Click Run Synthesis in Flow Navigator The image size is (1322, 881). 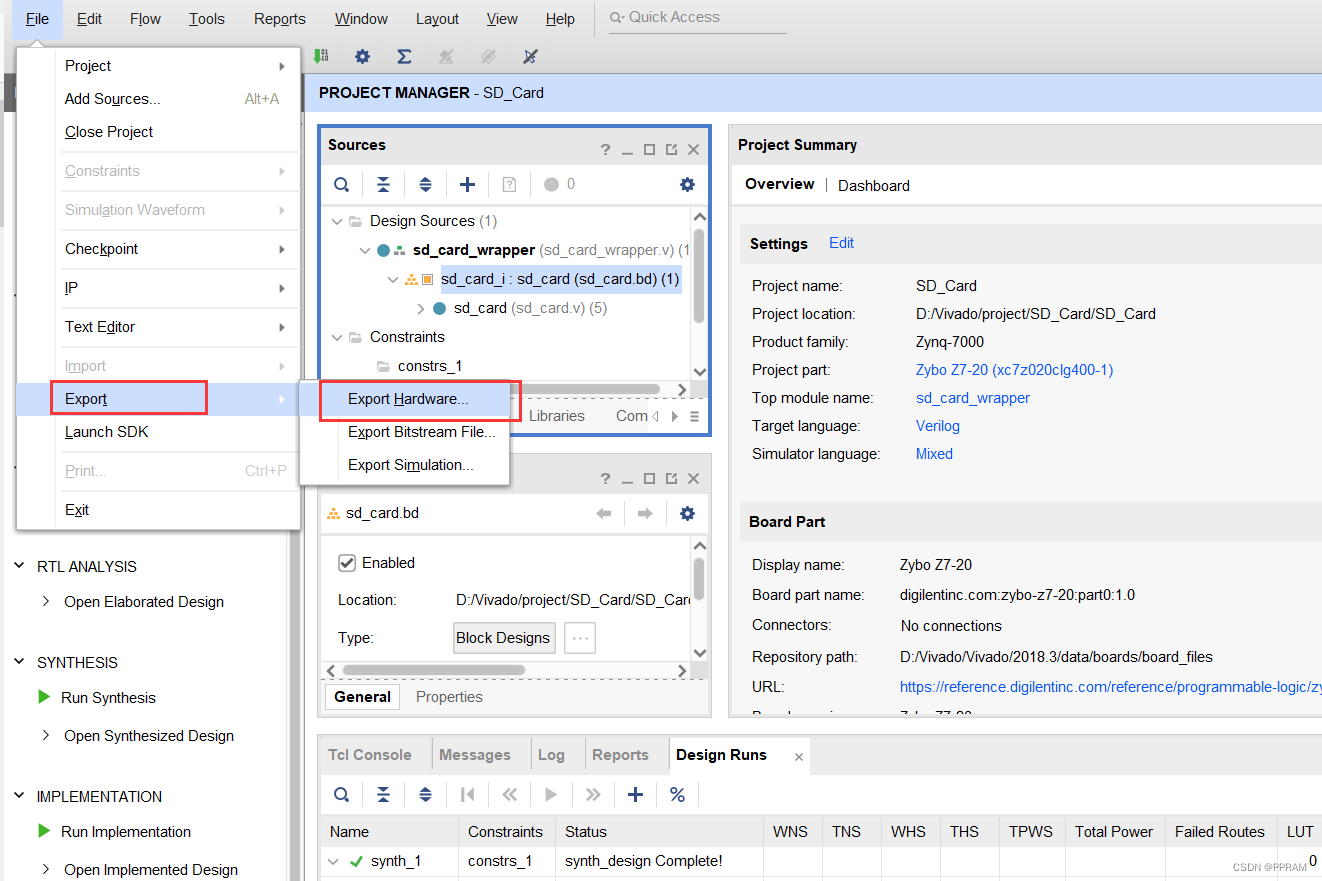pyautogui.click(x=108, y=698)
